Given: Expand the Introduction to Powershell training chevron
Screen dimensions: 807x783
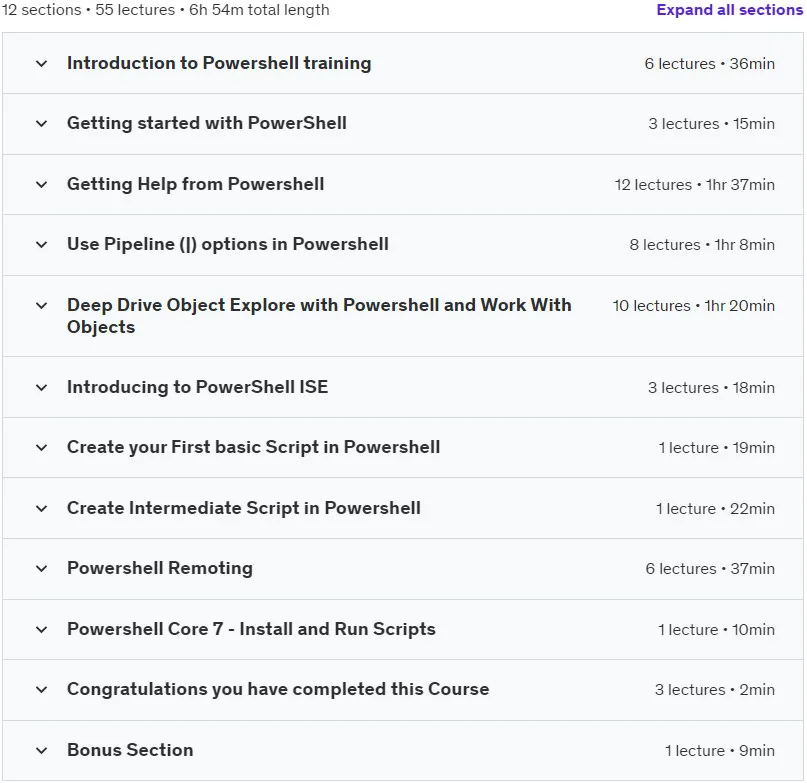Looking at the screenshot, I should tap(42, 64).
